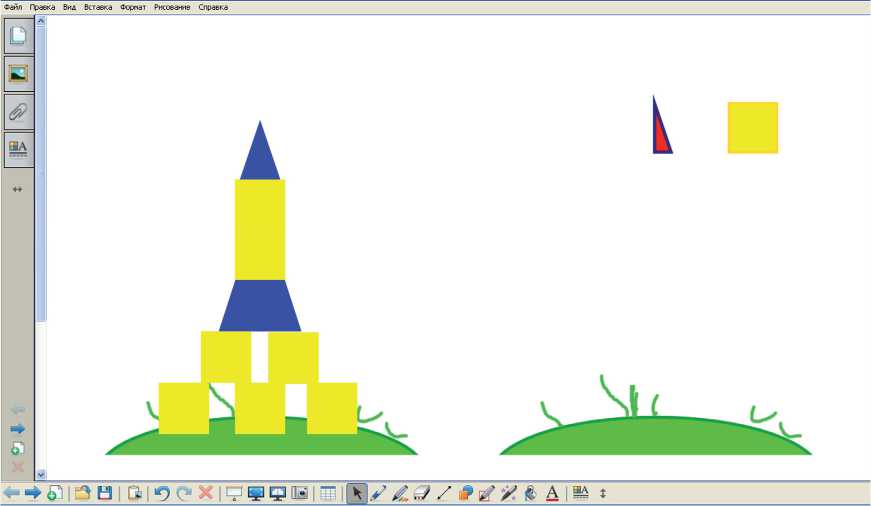Click scroll down arrow of sidebar scrollbar

pyautogui.click(x=41, y=473)
